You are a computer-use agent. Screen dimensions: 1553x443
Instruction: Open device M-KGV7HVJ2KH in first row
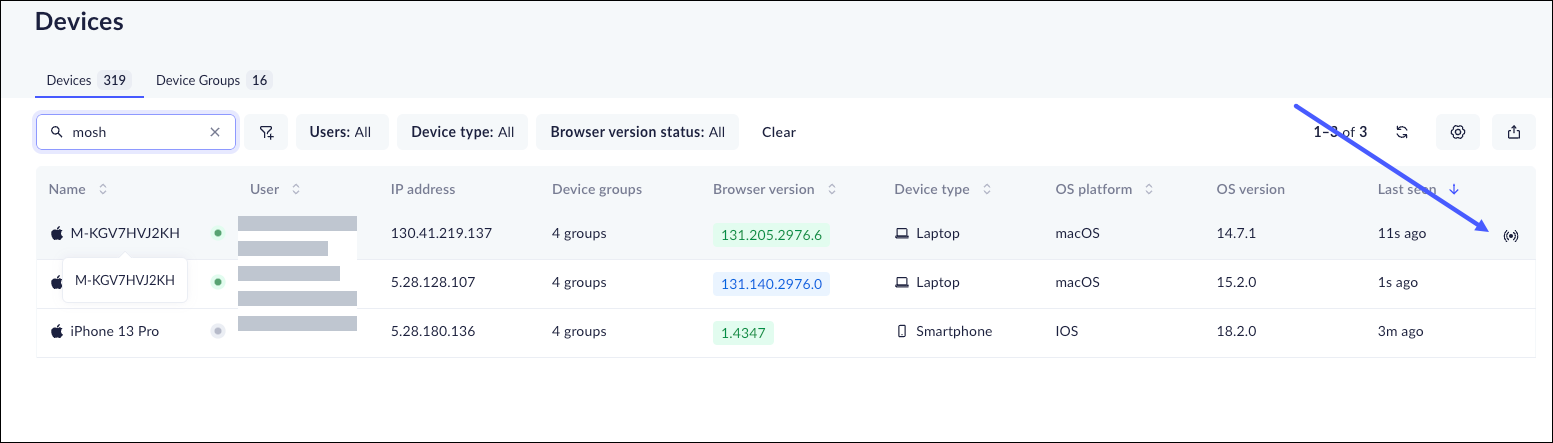click(x=125, y=234)
